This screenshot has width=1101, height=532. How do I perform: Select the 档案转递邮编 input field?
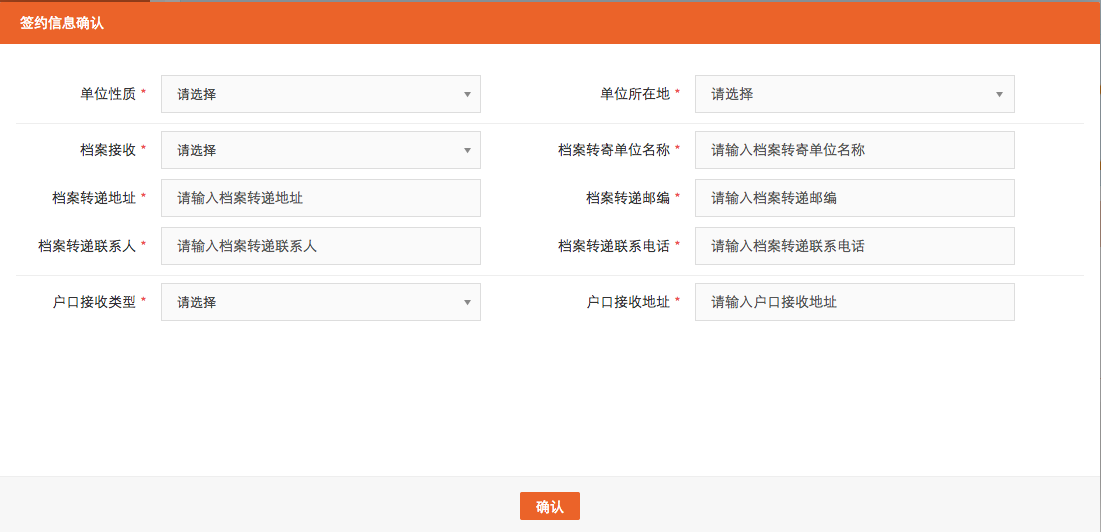click(x=854, y=198)
